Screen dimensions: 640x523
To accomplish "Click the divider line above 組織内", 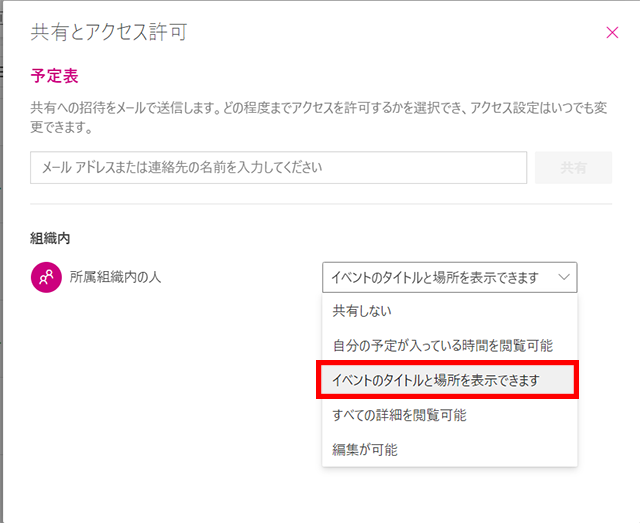I will point(320,204).
